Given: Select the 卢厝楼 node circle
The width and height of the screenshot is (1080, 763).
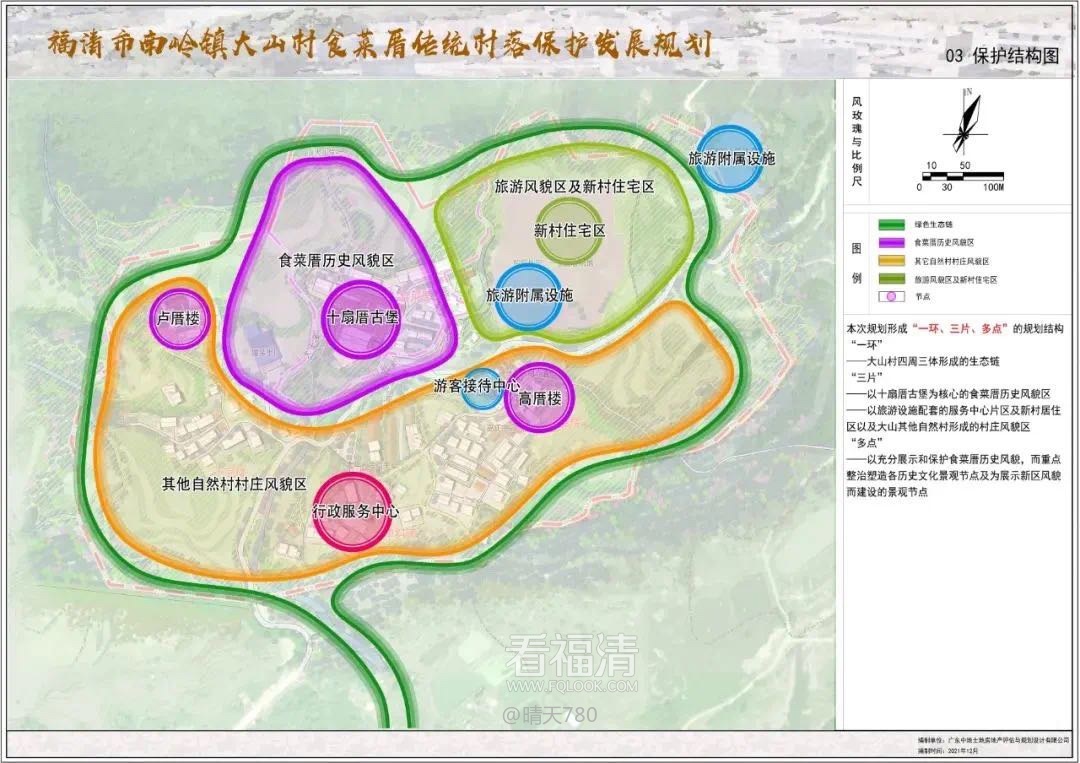Looking at the screenshot, I should (x=180, y=319).
